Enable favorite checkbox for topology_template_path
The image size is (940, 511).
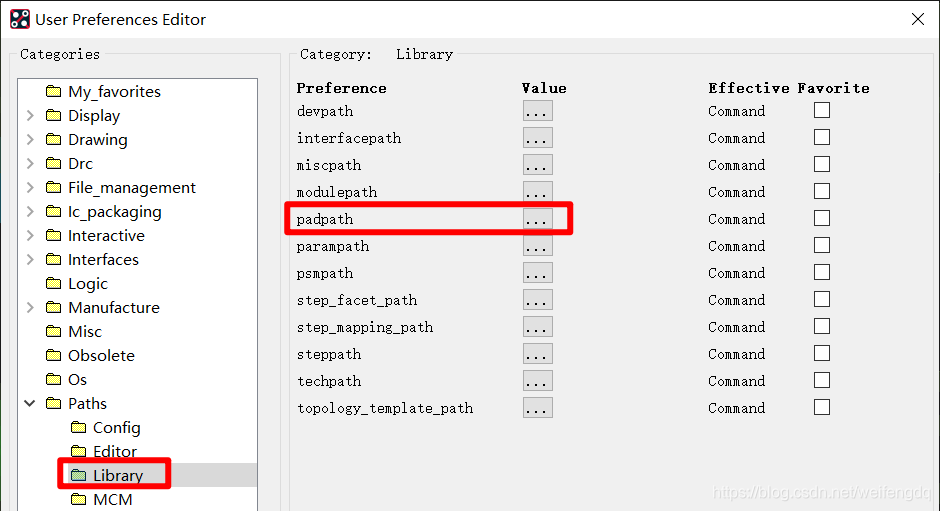[822, 407]
